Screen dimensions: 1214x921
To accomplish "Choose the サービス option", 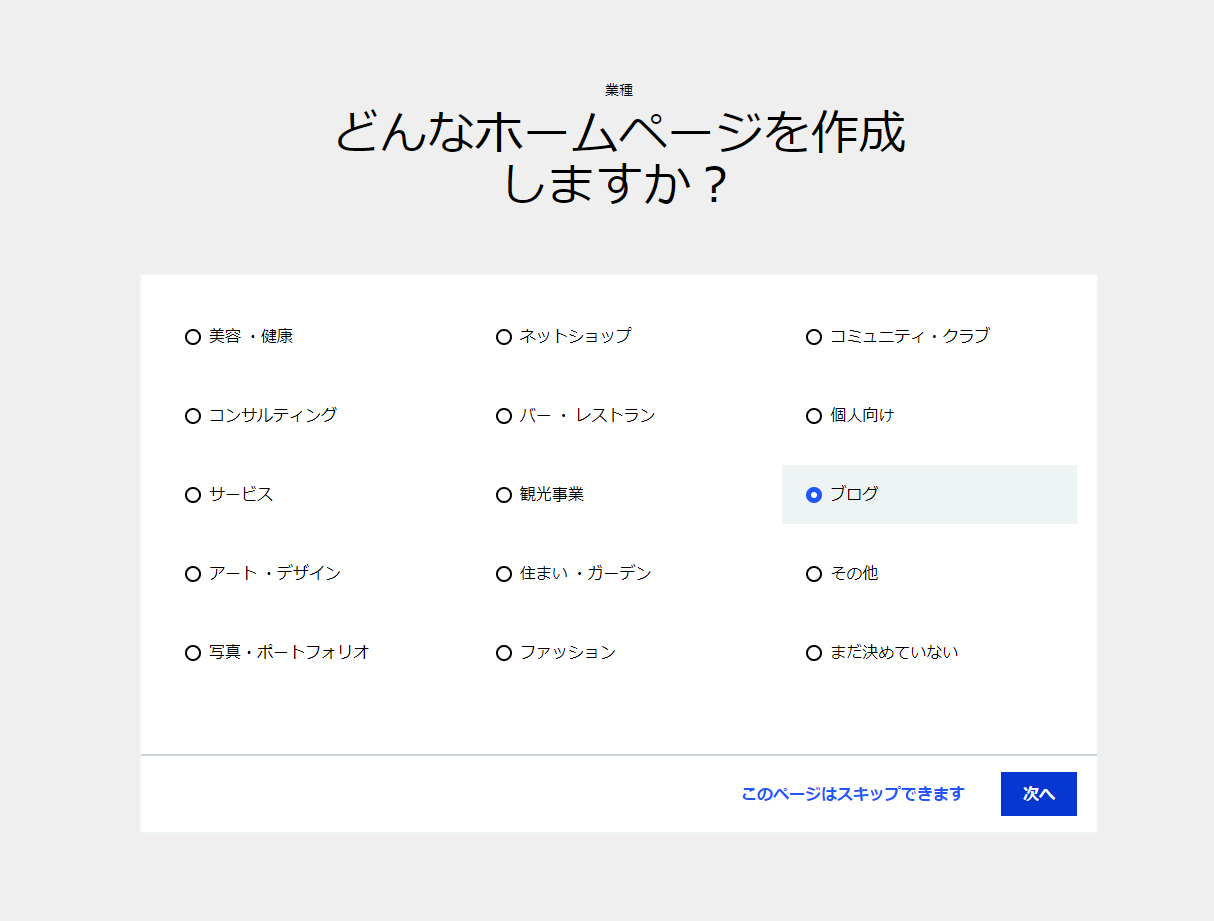I will [x=193, y=495].
